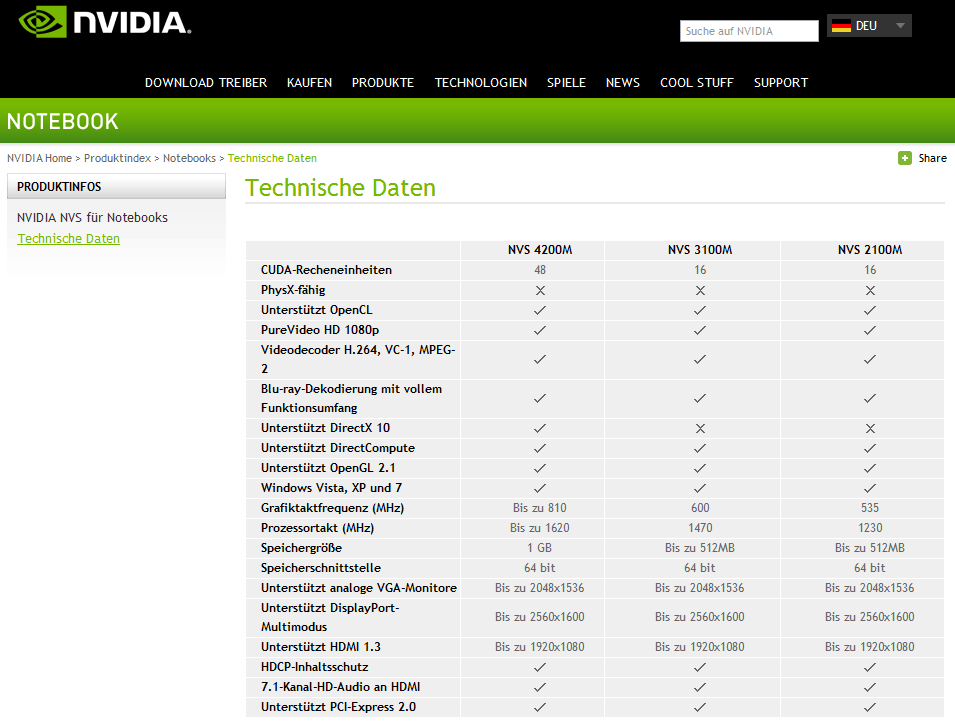
Task: Click the PRODUKTINFOS sidebar header
Action: tap(116, 186)
